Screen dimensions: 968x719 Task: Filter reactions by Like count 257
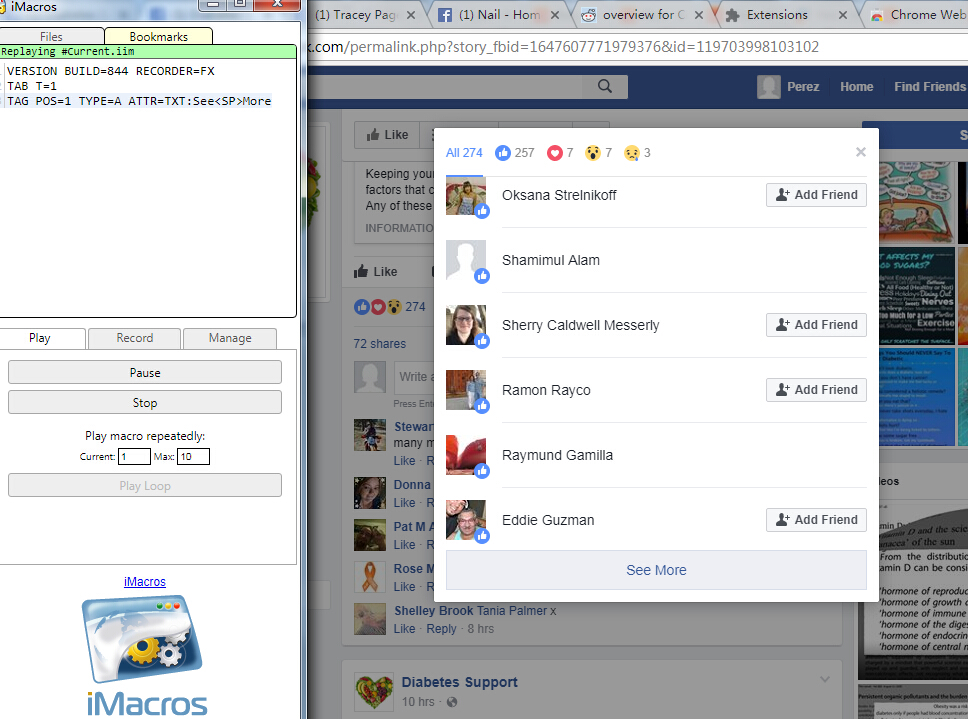coord(515,152)
